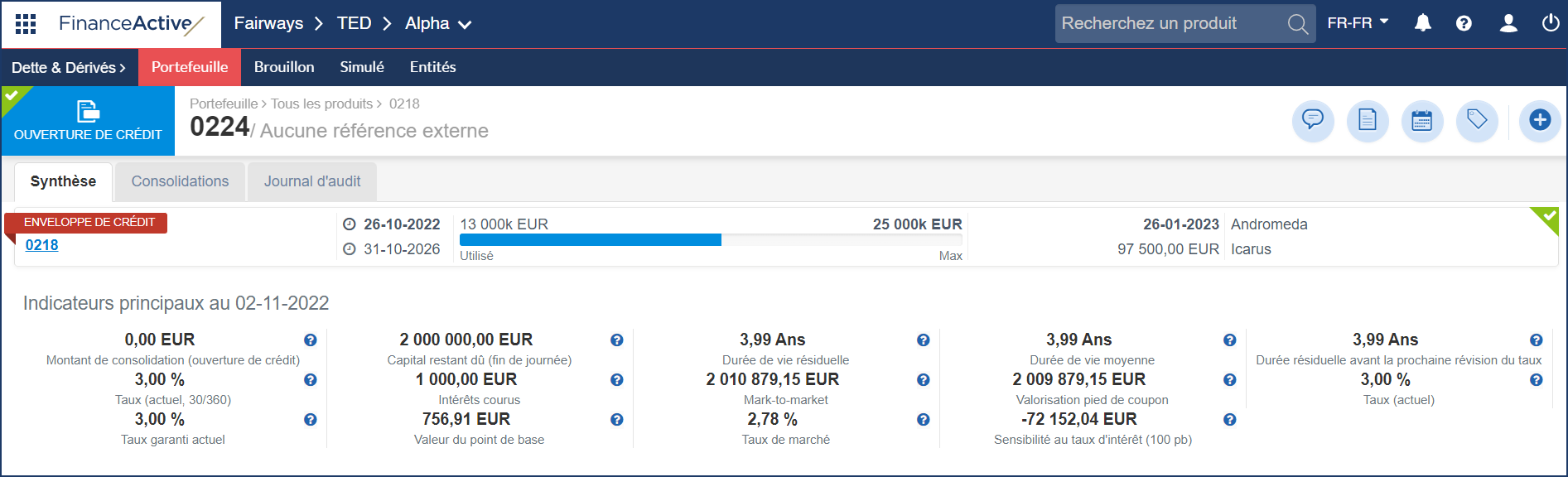Open the calendar schedule icon
The width and height of the screenshot is (1568, 477).
click(x=1422, y=121)
